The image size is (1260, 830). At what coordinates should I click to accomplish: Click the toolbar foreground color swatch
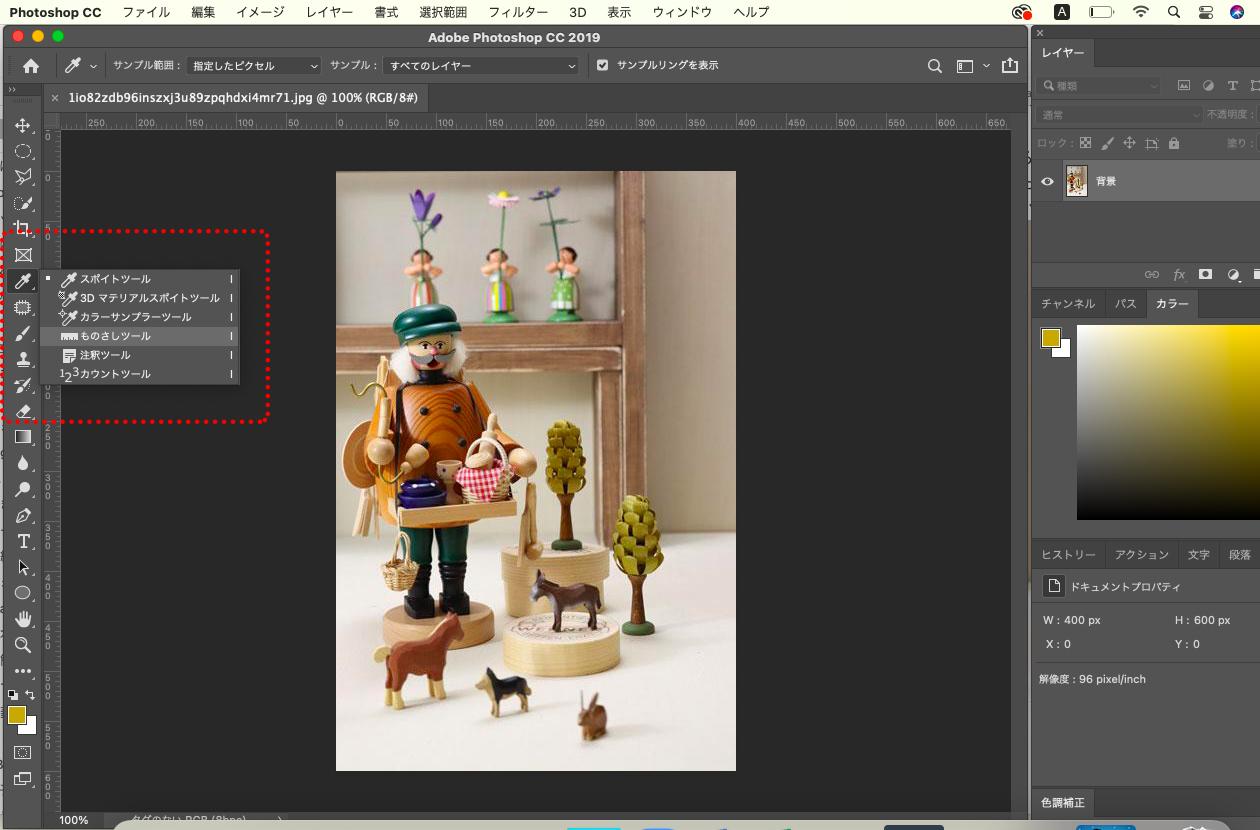(x=17, y=715)
